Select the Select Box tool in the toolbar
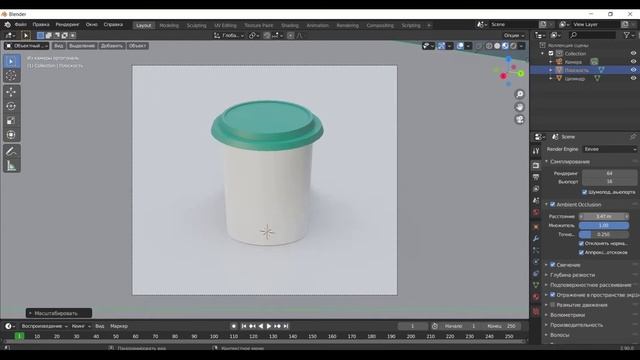 (11, 61)
